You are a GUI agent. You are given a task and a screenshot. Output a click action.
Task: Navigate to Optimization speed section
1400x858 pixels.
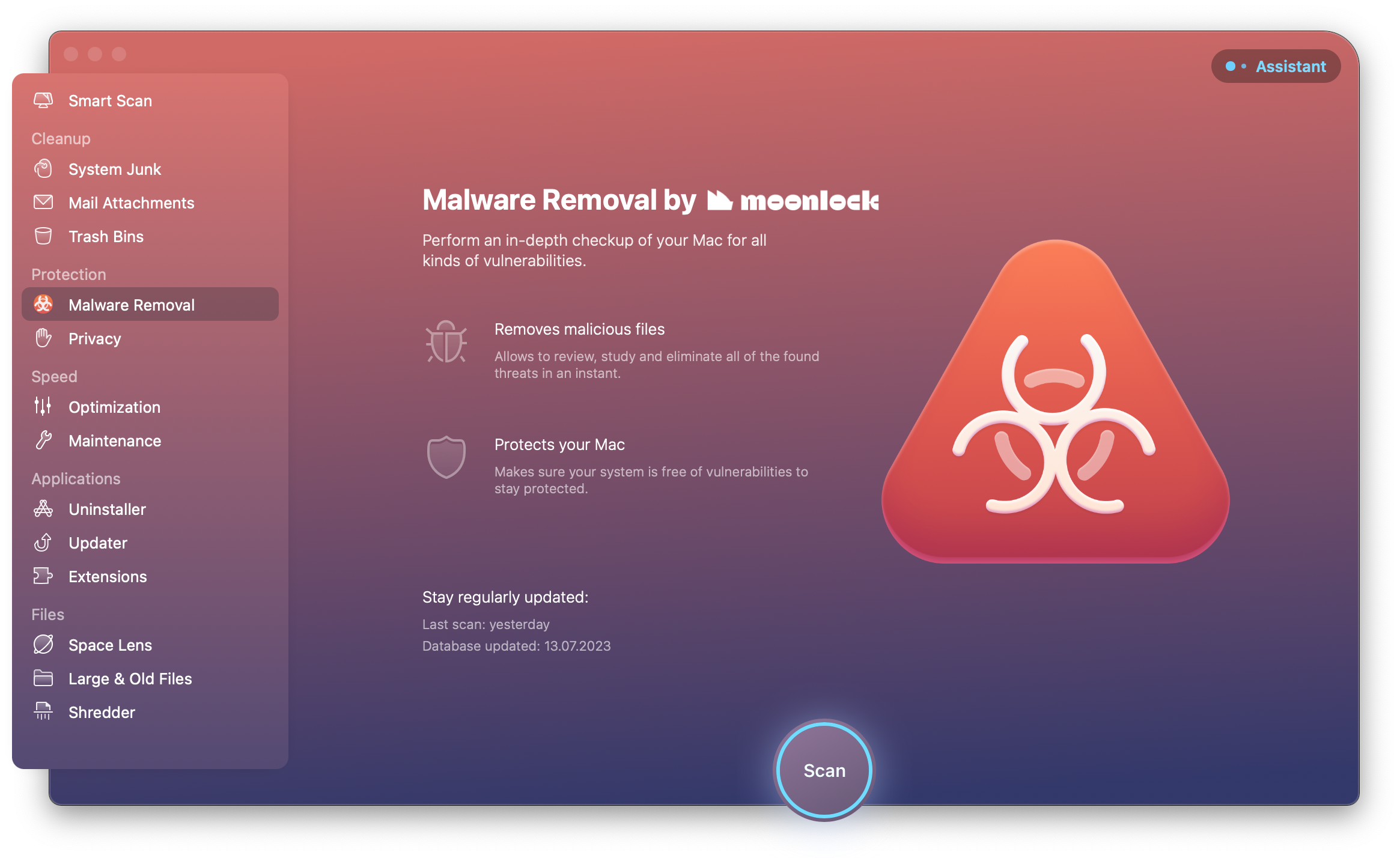[x=113, y=406]
